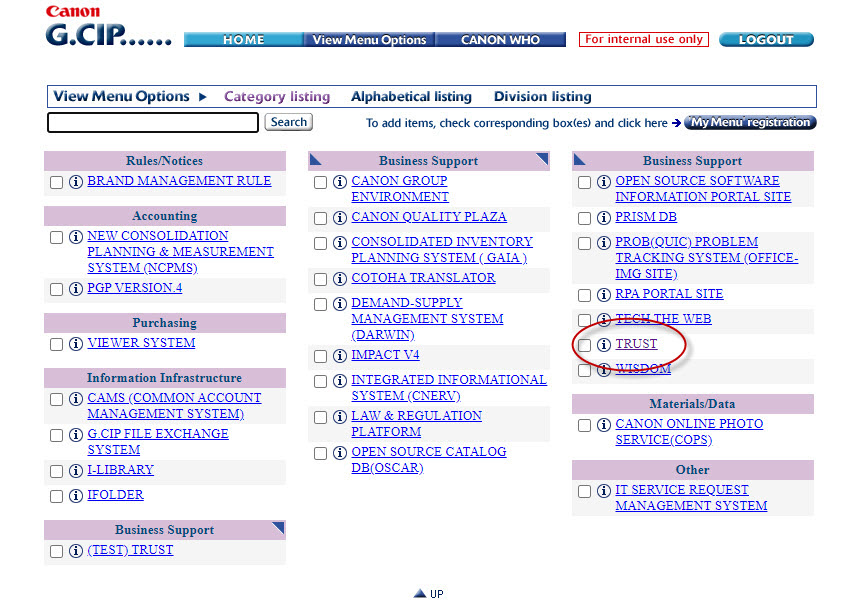The width and height of the screenshot is (865, 600).
Task: Open the IFOLDER link
Action: pos(115,495)
